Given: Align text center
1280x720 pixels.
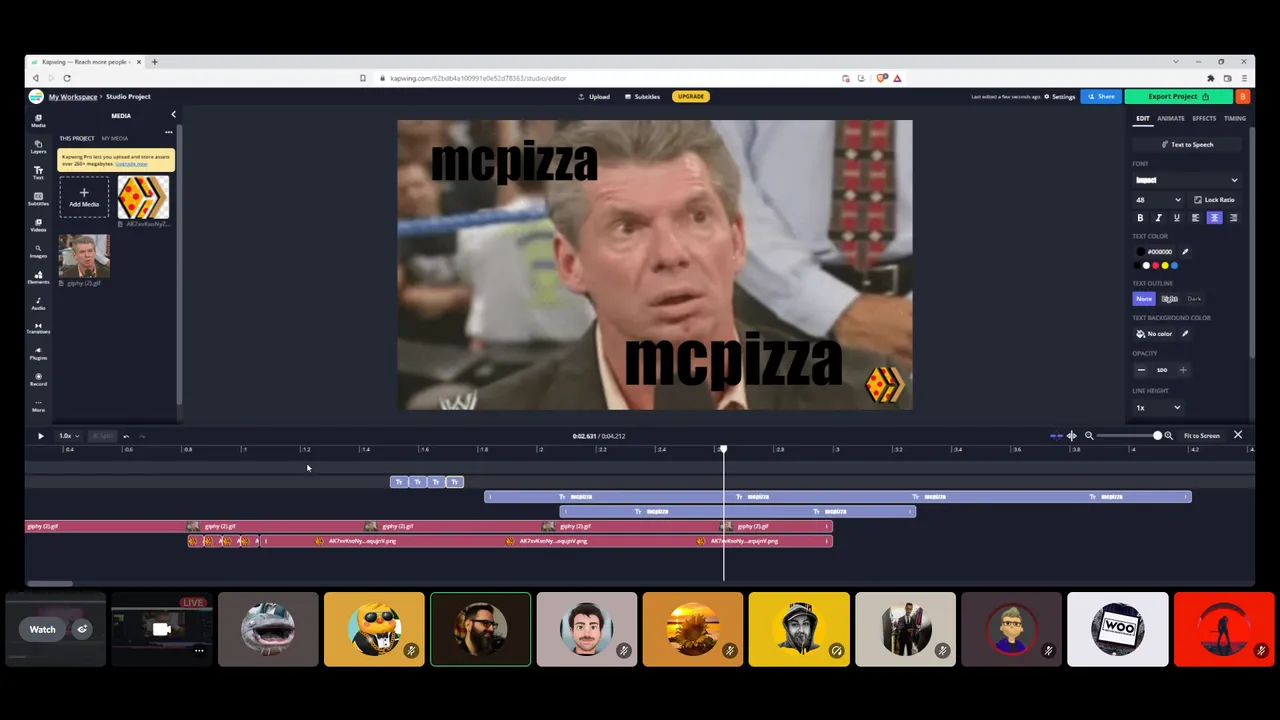Looking at the screenshot, I should (1214, 218).
